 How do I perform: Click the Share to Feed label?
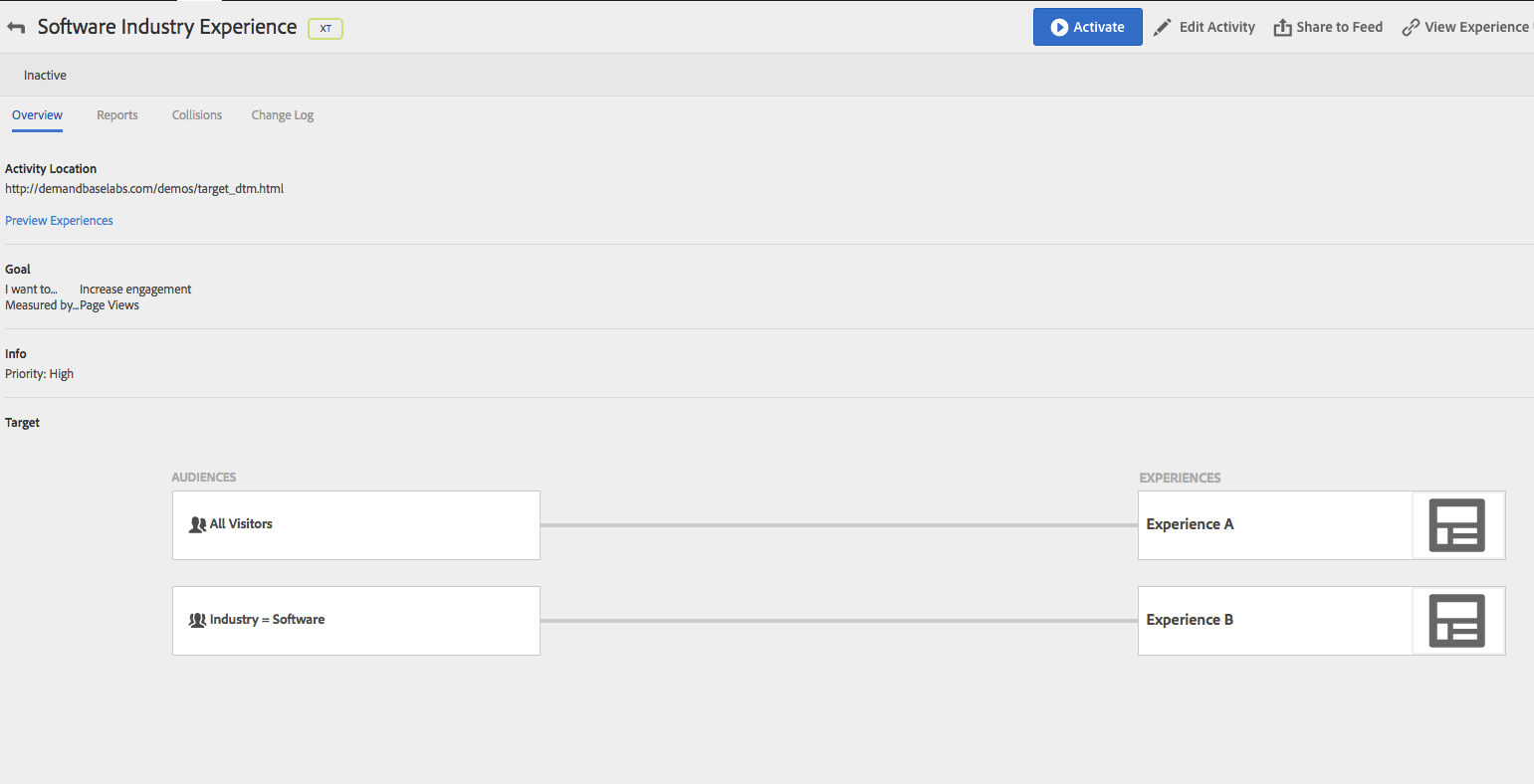coord(1340,28)
